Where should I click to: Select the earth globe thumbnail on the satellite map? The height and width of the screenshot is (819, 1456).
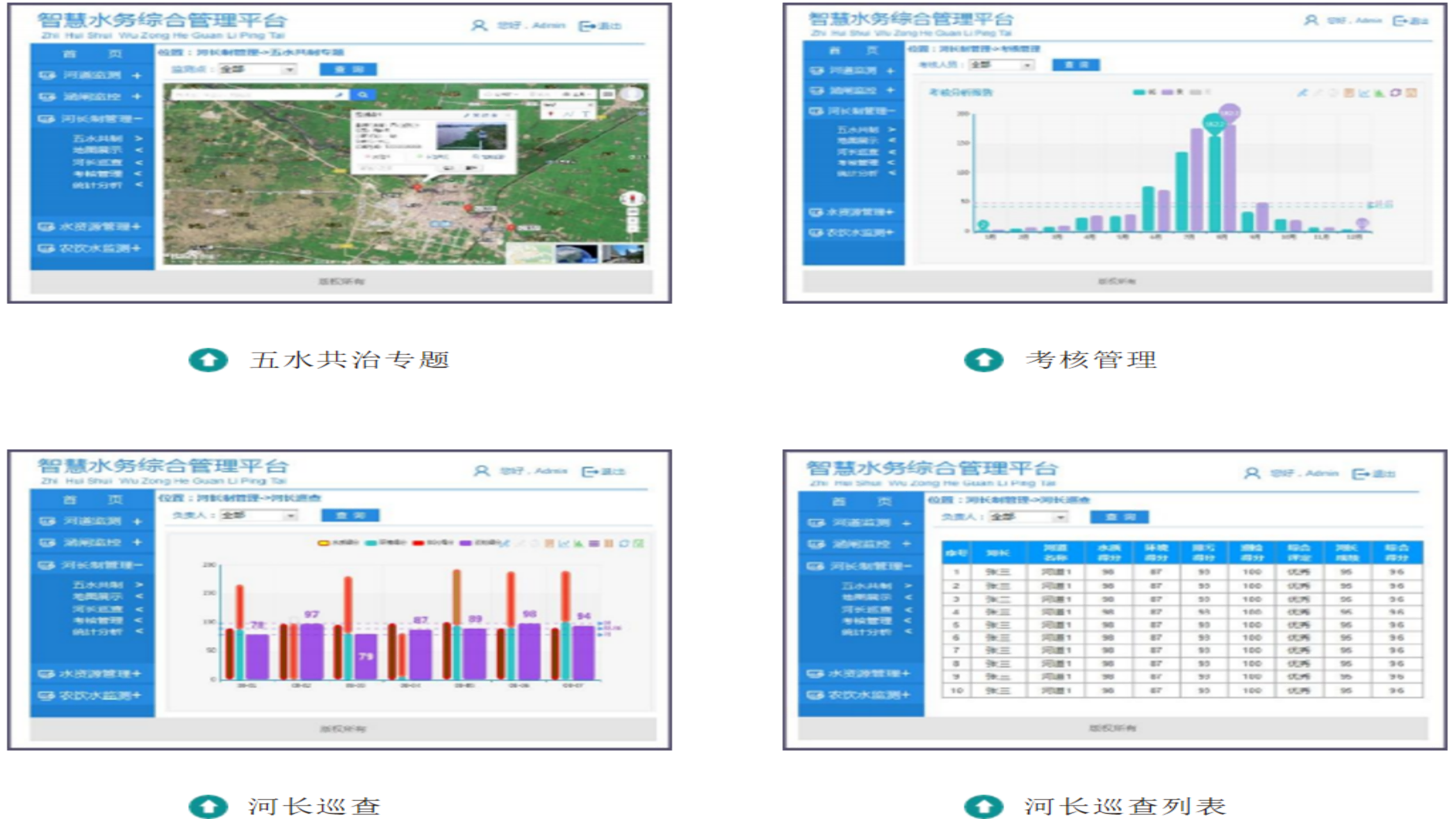coord(576,253)
